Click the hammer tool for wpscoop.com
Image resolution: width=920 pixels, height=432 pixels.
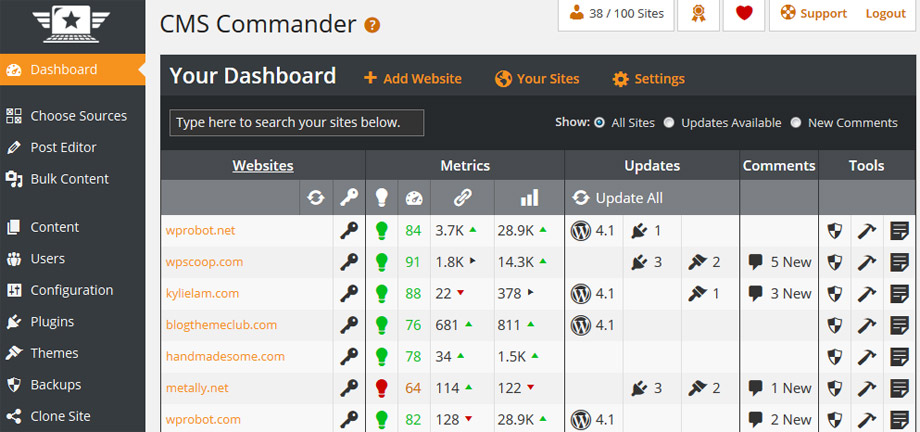[867, 262]
